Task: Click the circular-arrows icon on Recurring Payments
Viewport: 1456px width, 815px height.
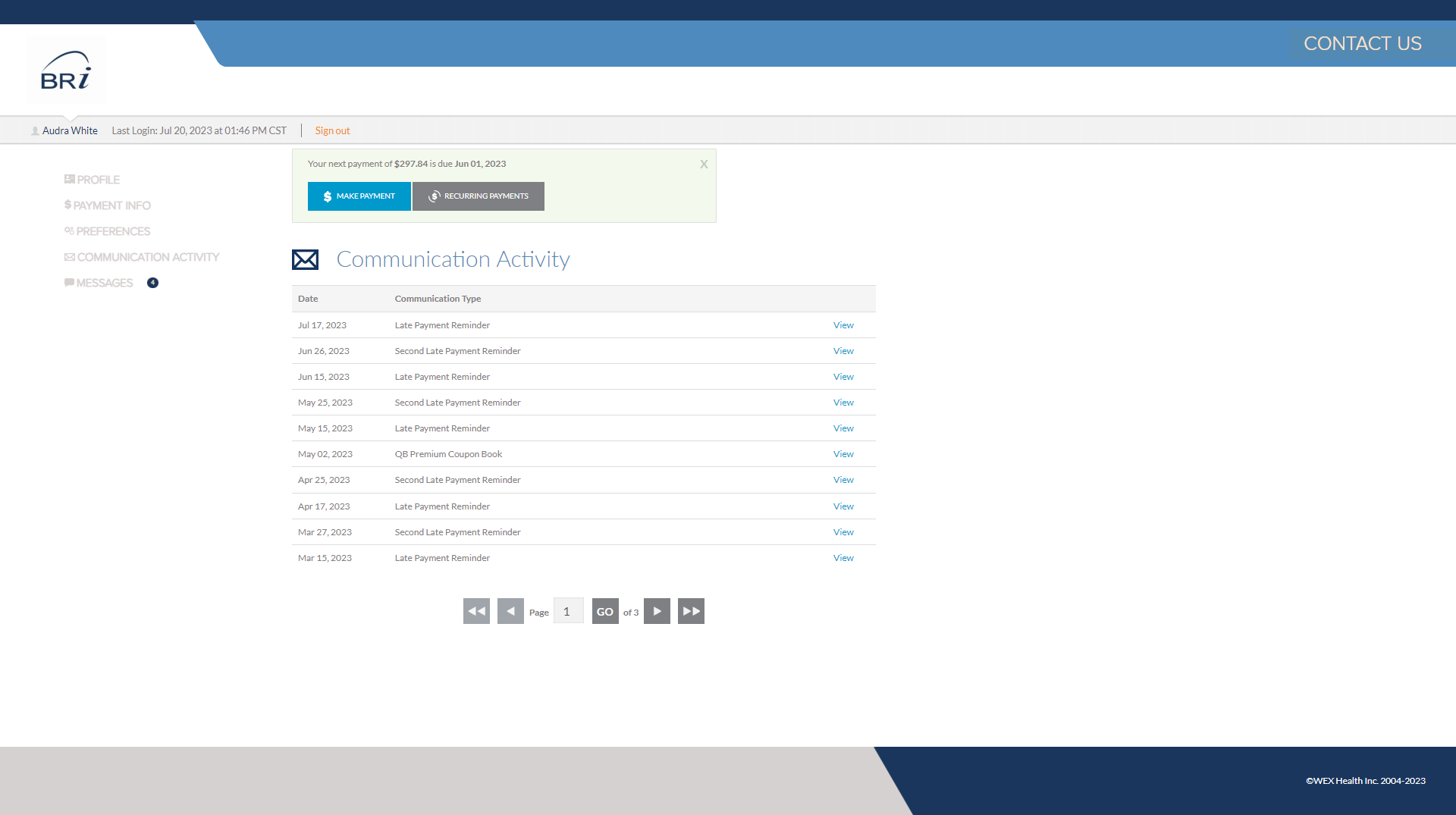Action: tap(434, 196)
